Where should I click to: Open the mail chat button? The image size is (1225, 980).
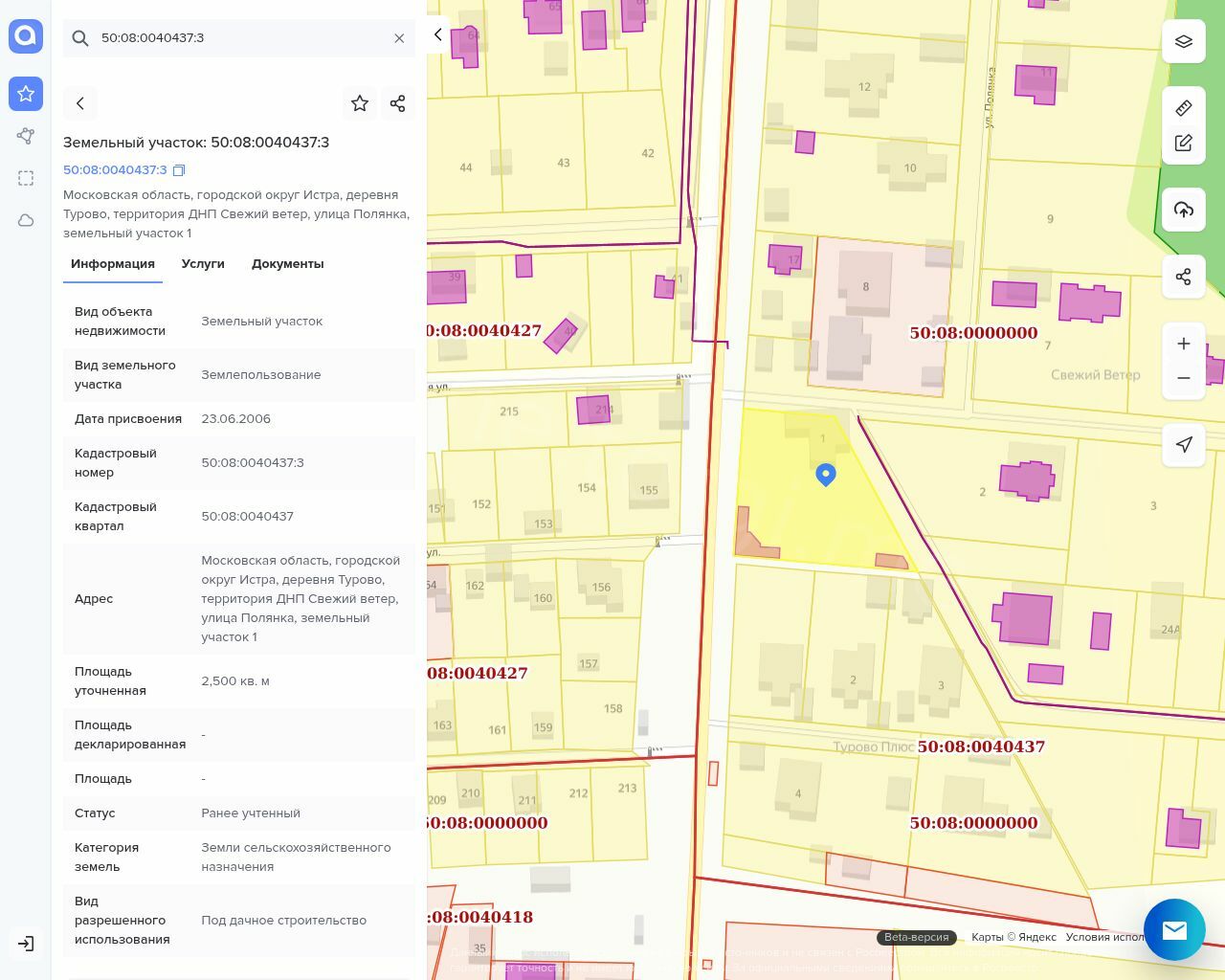(x=1174, y=929)
